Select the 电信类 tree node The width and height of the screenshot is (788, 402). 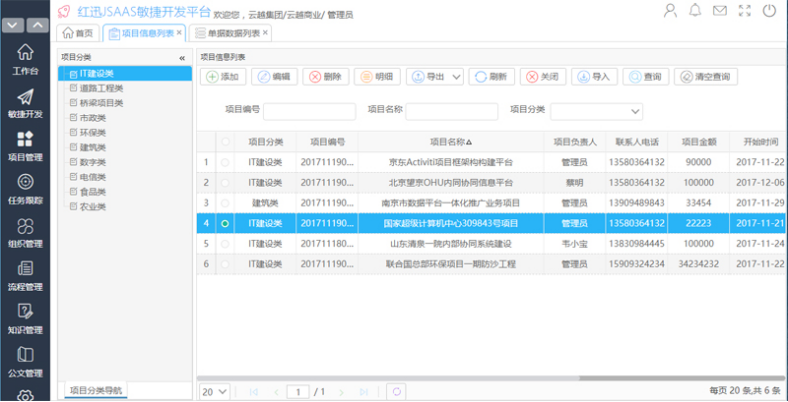click(x=92, y=177)
